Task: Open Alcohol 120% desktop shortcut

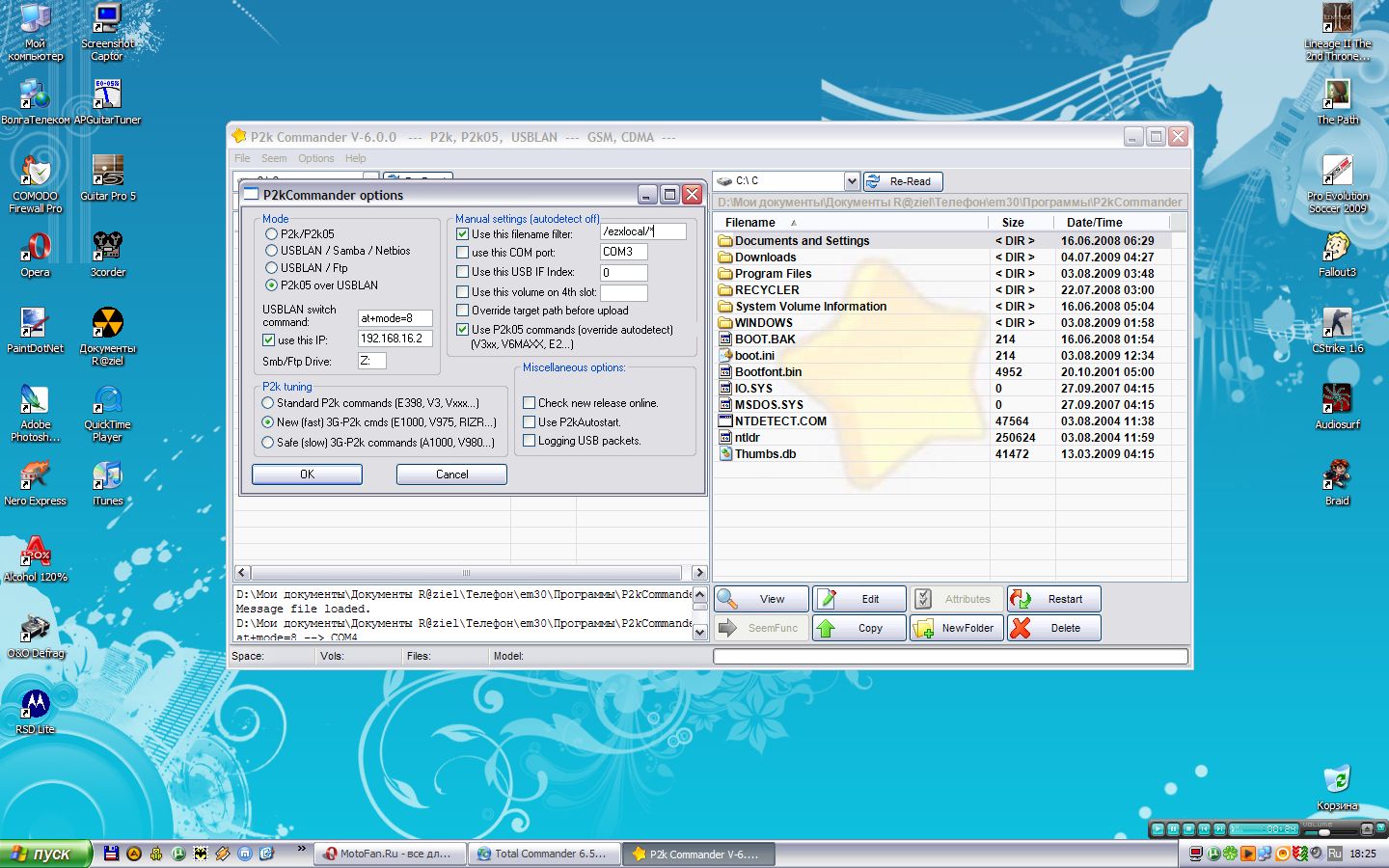Action: (36, 559)
